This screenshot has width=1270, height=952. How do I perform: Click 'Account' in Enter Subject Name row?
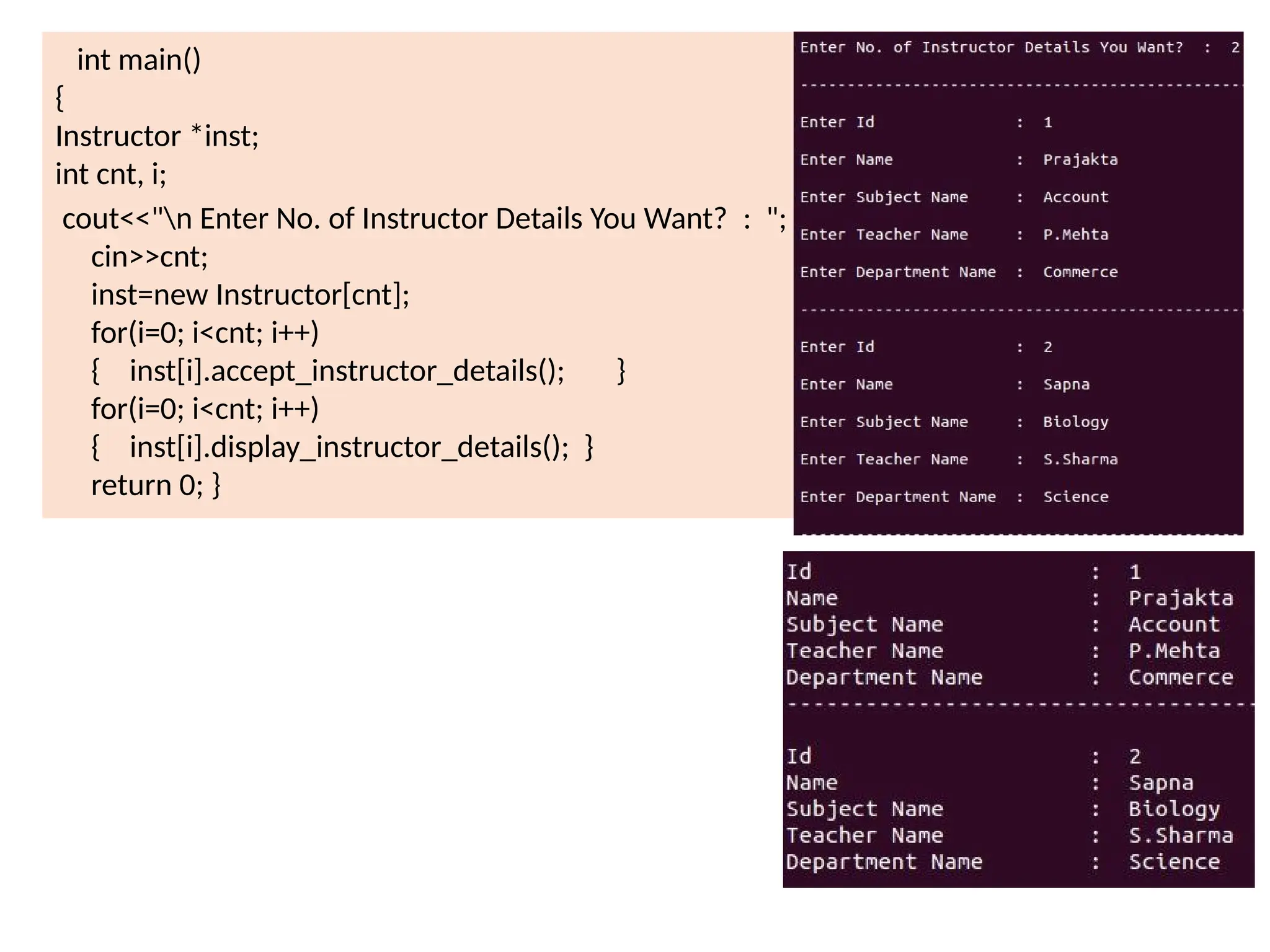pyautogui.click(x=1076, y=197)
